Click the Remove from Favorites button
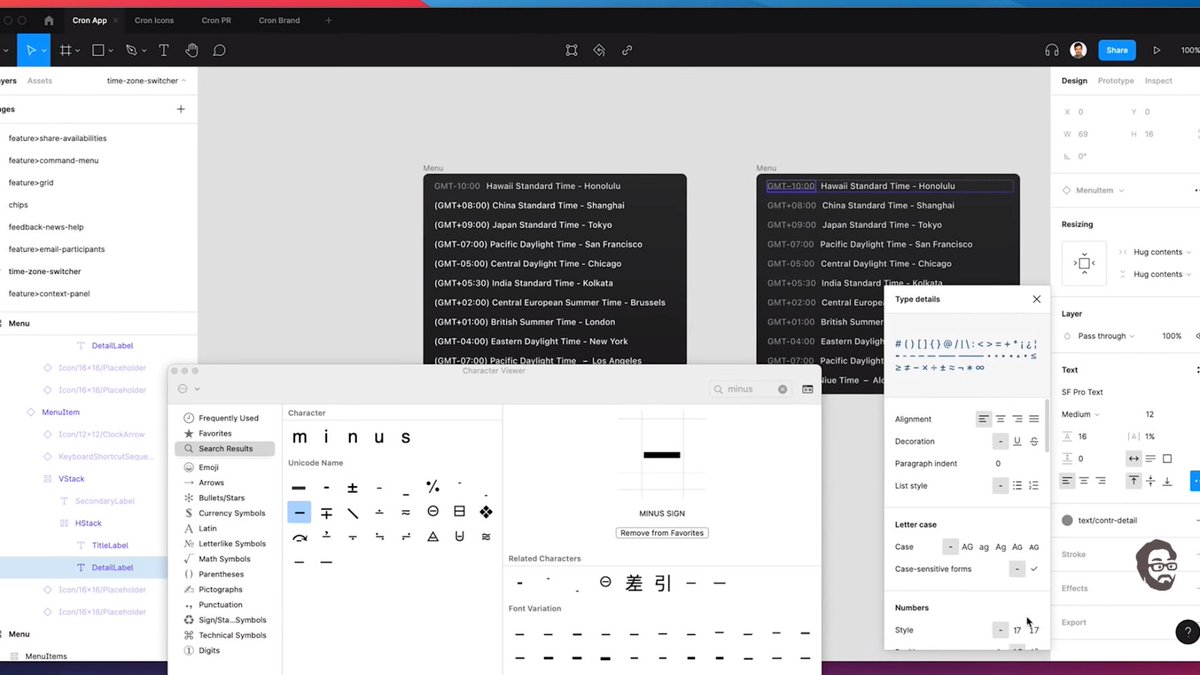 [662, 532]
